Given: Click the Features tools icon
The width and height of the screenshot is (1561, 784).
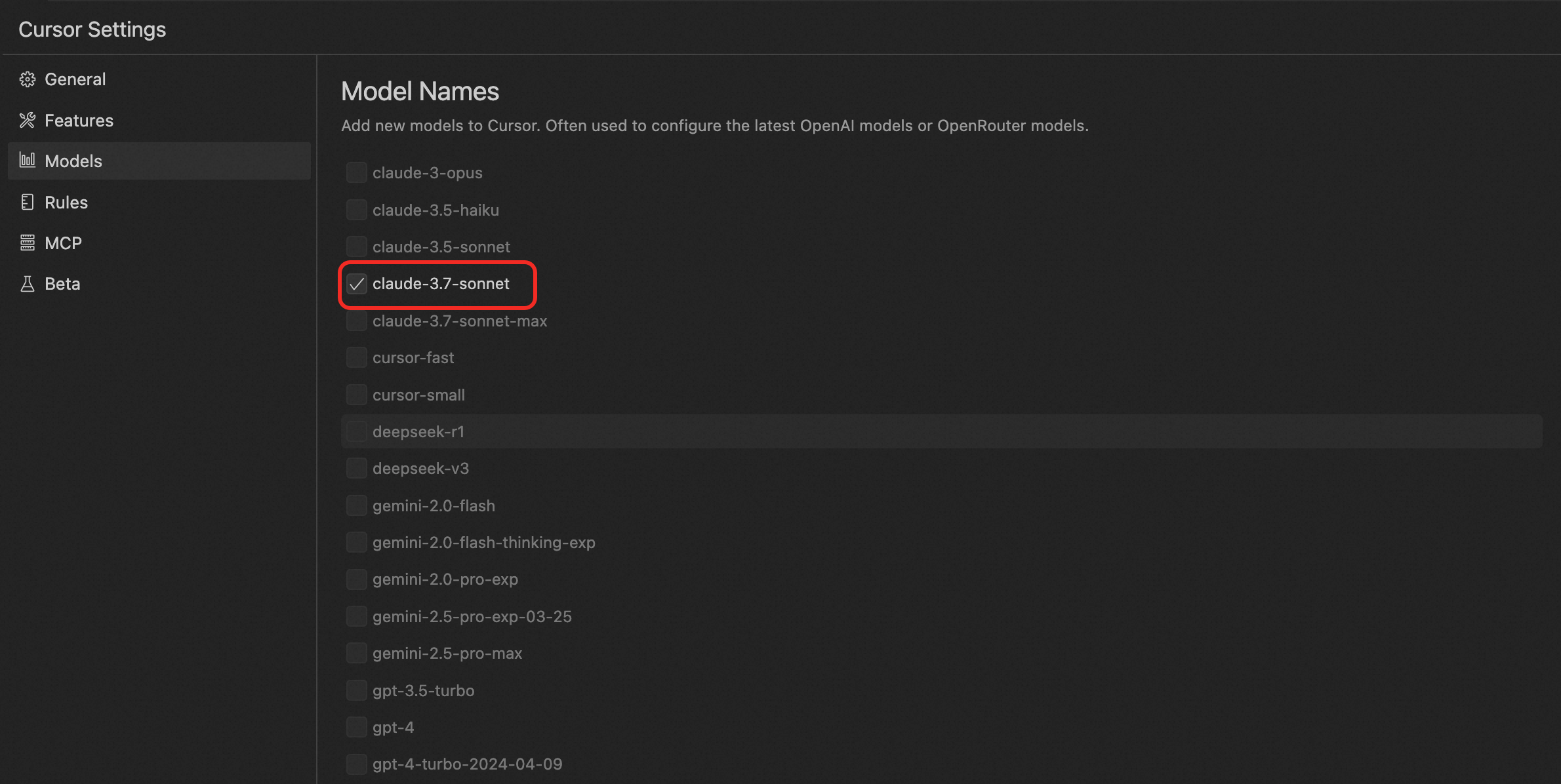Looking at the screenshot, I should [27, 121].
